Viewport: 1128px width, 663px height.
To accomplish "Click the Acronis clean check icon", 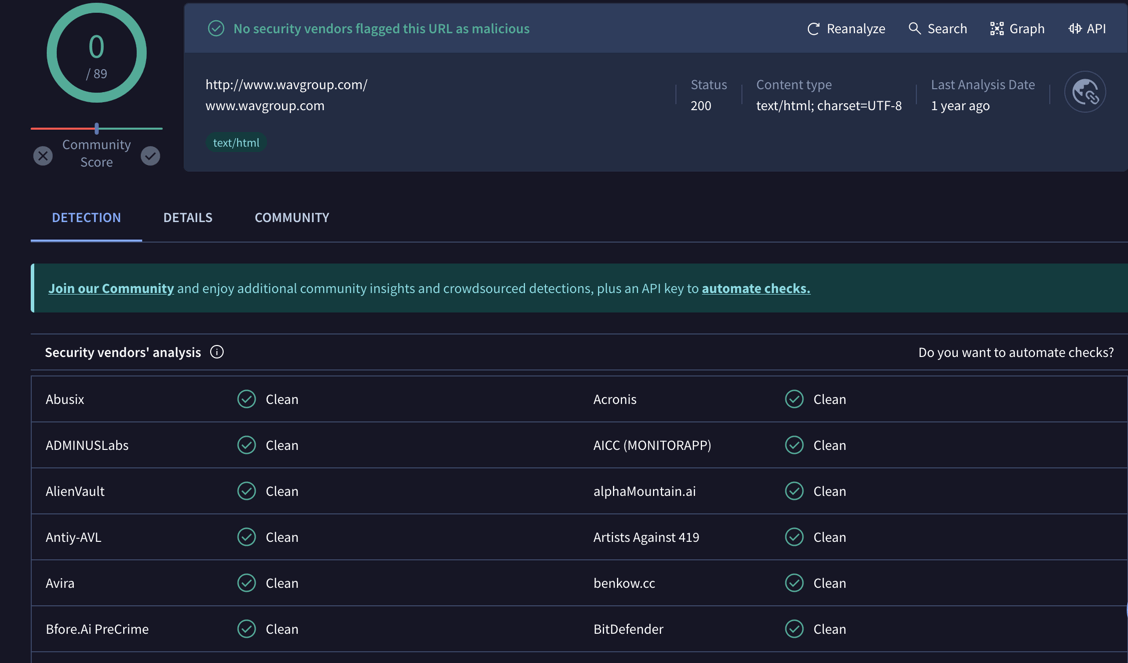I will point(794,399).
